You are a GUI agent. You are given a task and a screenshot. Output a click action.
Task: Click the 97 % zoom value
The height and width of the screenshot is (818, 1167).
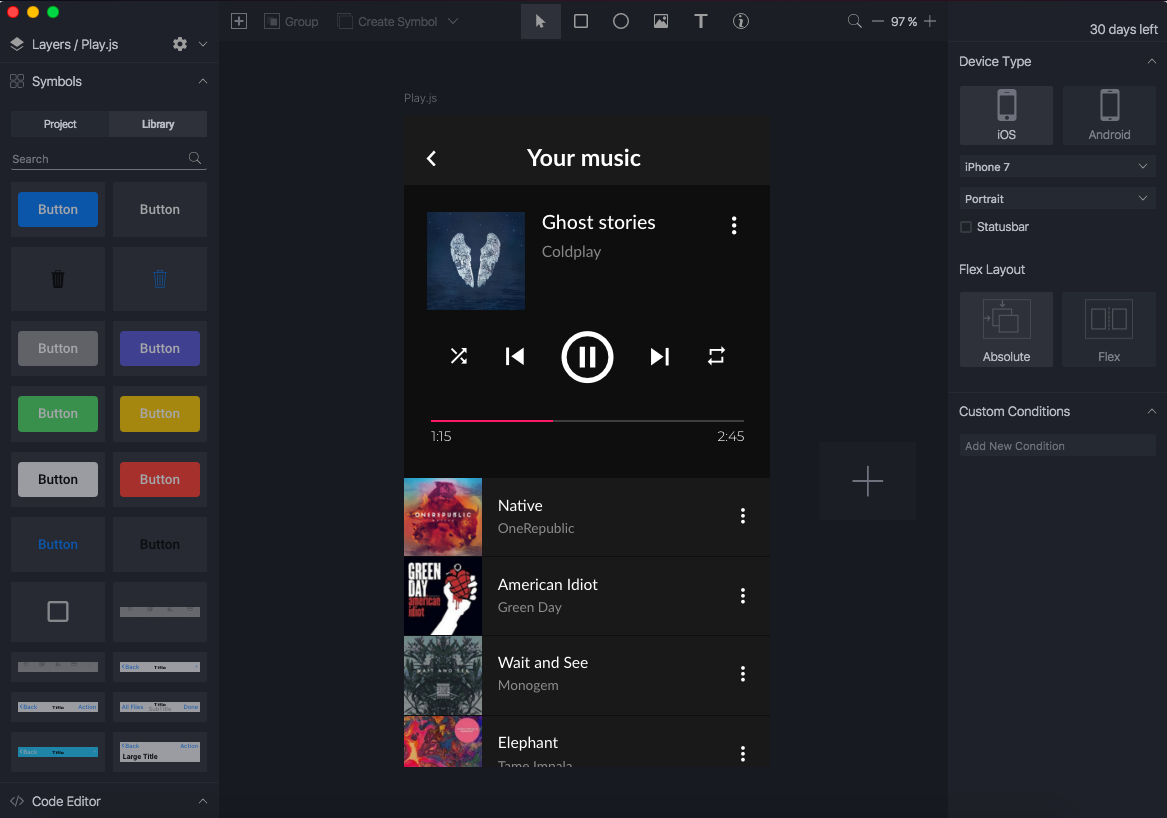pos(904,22)
